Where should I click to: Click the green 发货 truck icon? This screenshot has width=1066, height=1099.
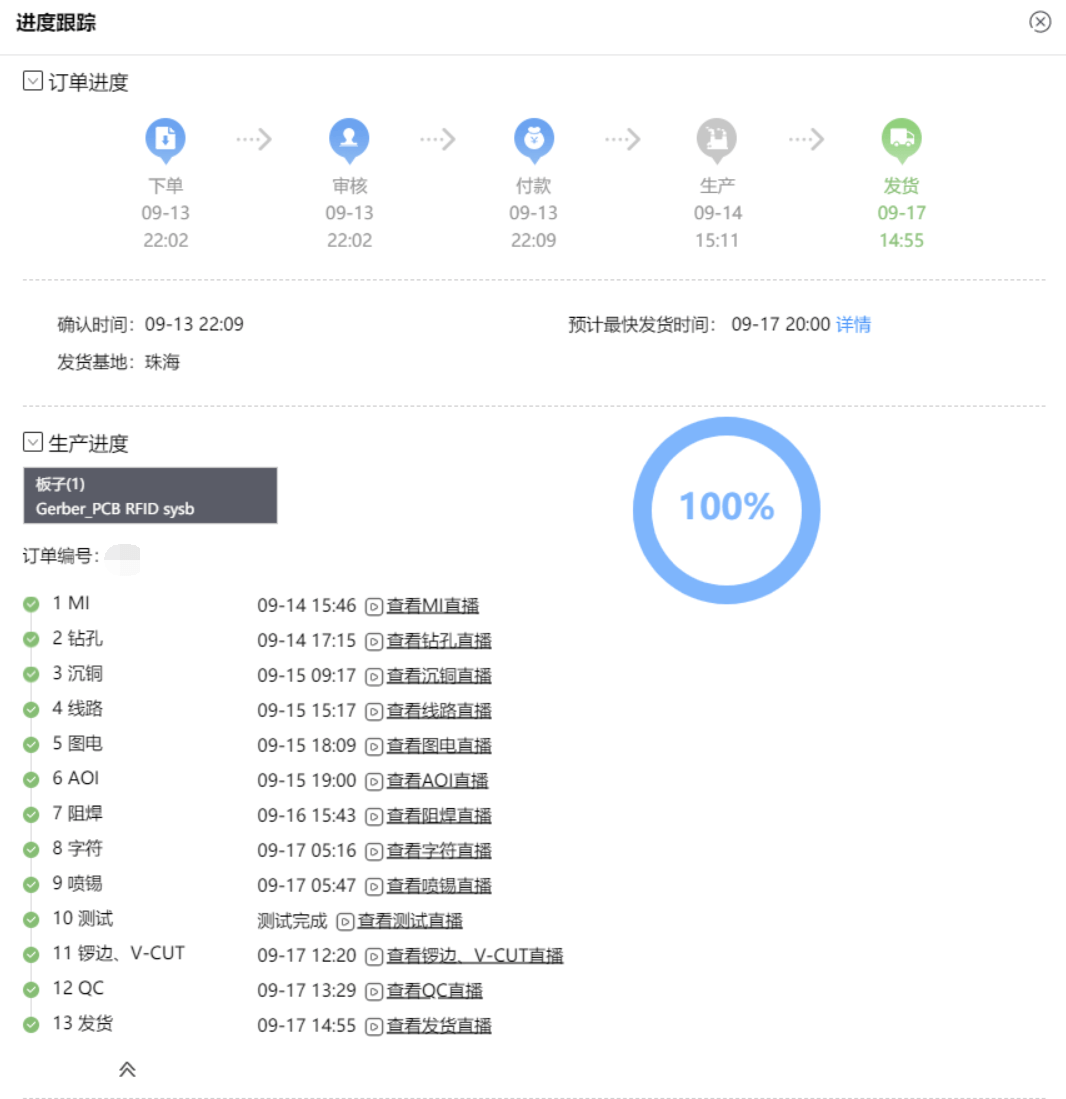901,139
